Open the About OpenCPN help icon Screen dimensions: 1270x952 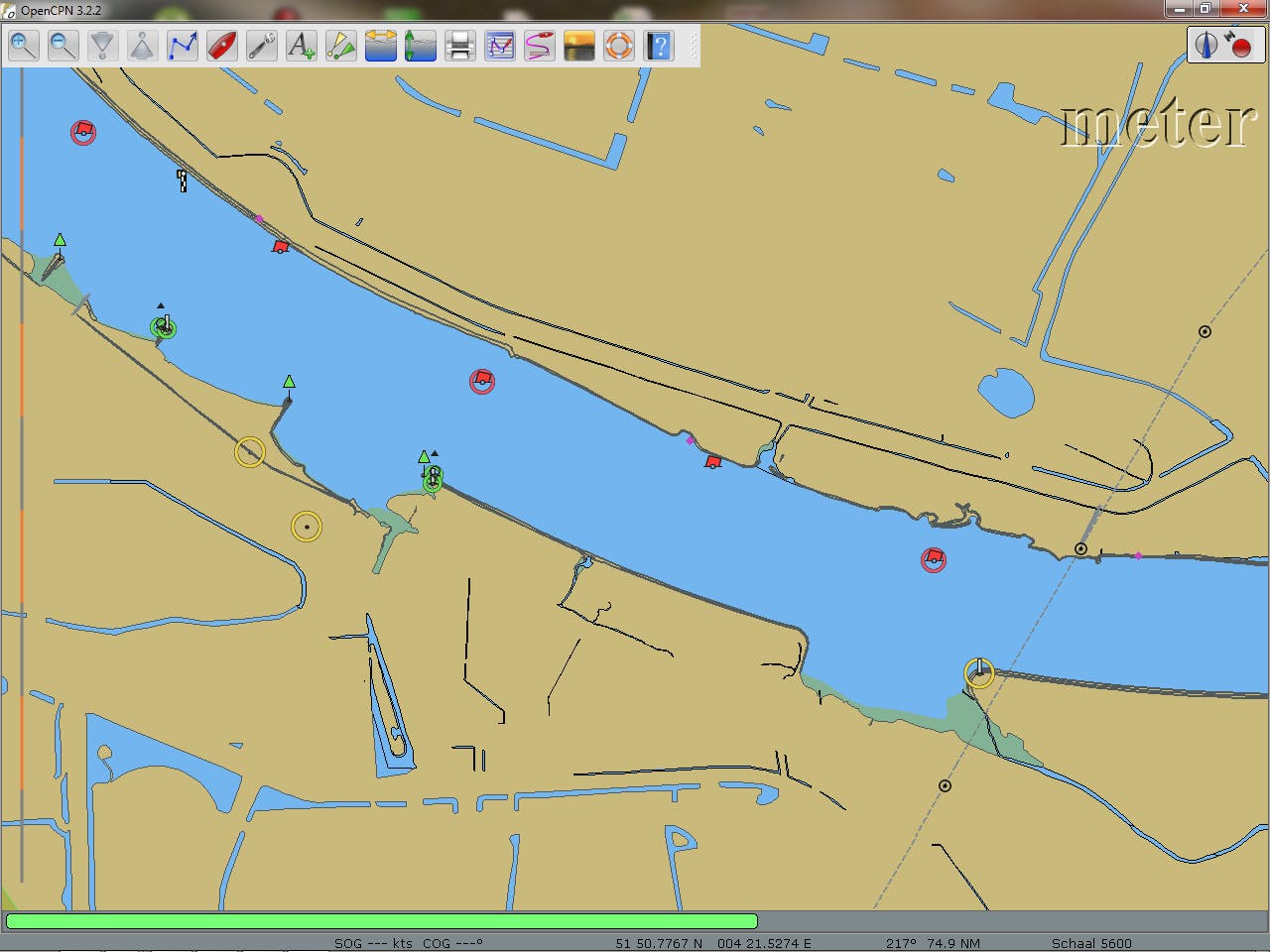click(x=659, y=46)
